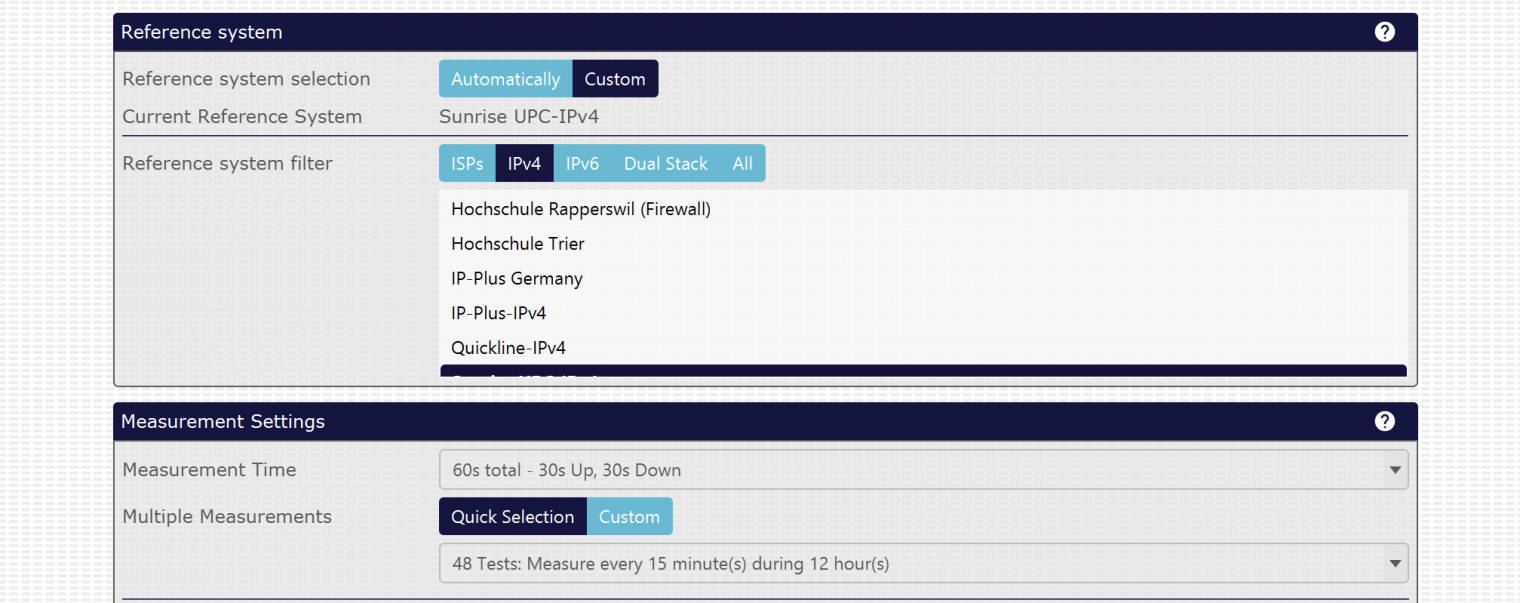
Task: Choose Hochschule Rapperswil (Firewall) from list
Action: tap(581, 209)
